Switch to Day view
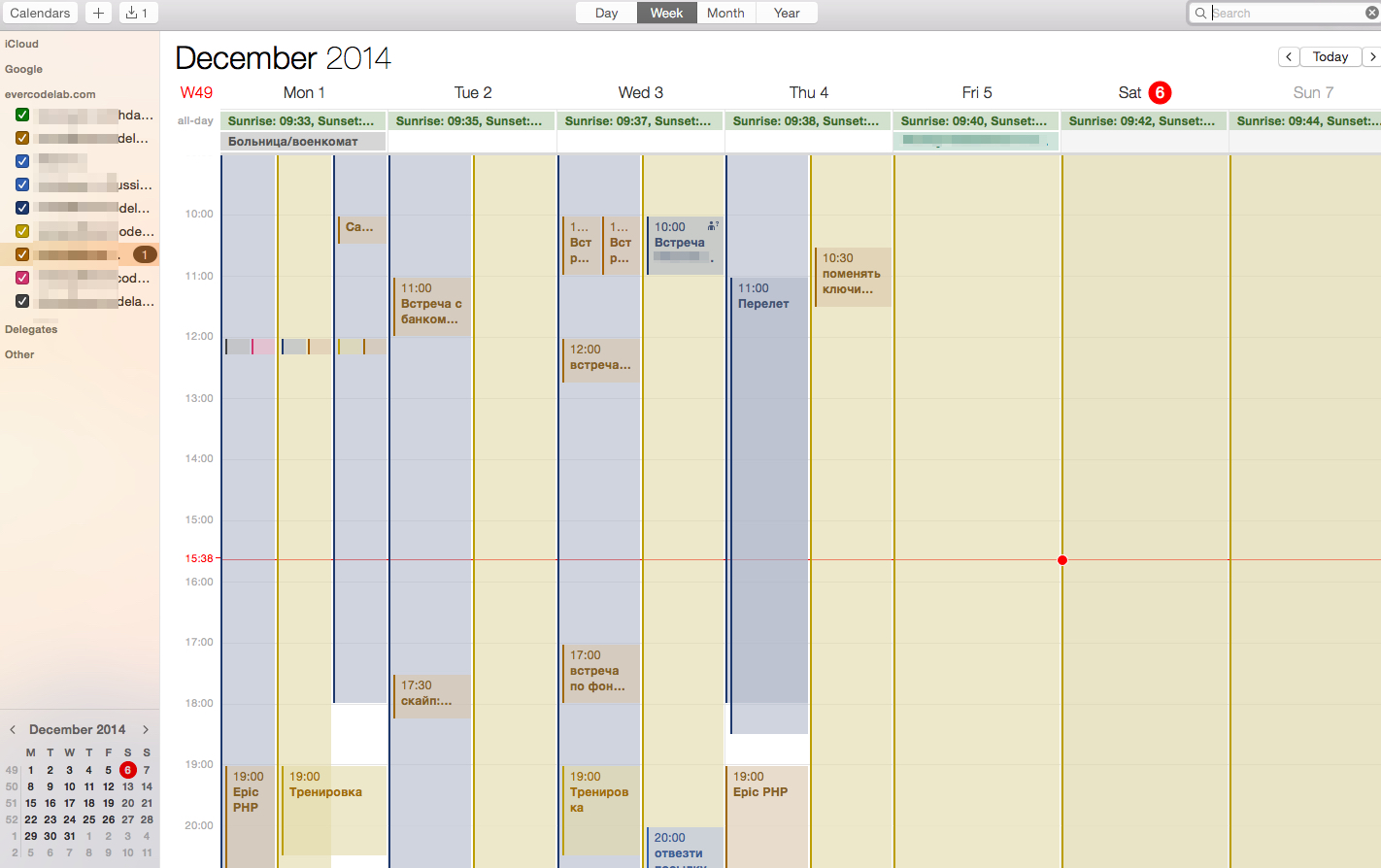 click(606, 13)
